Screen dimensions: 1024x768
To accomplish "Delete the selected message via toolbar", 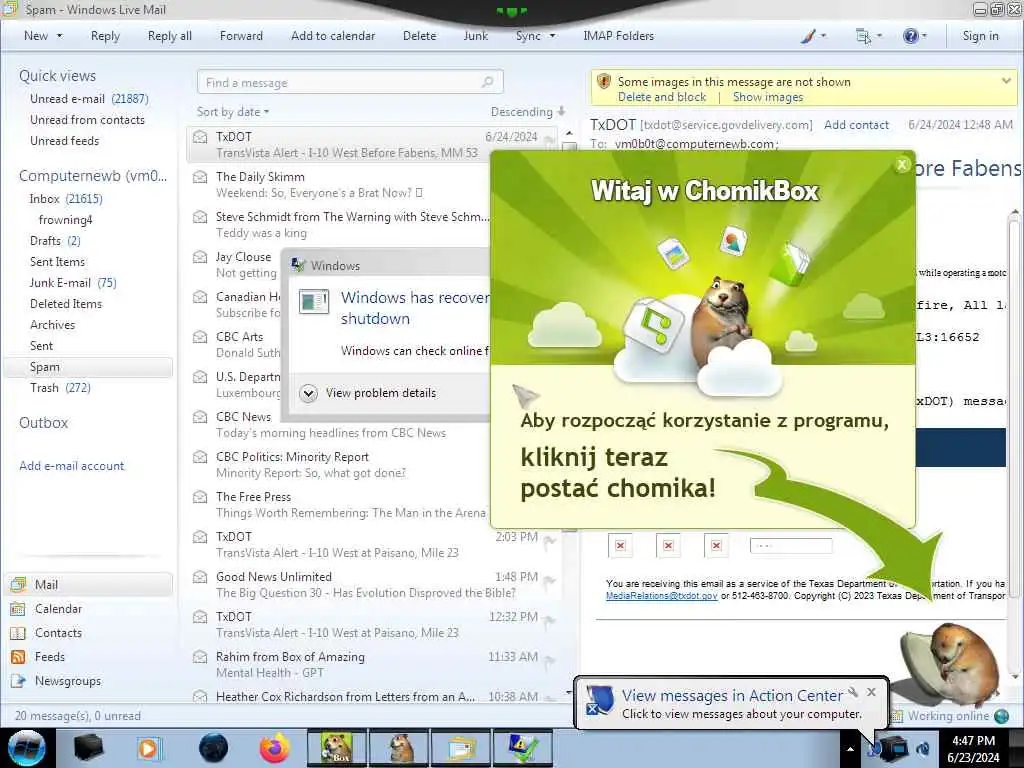I will pyautogui.click(x=419, y=36).
